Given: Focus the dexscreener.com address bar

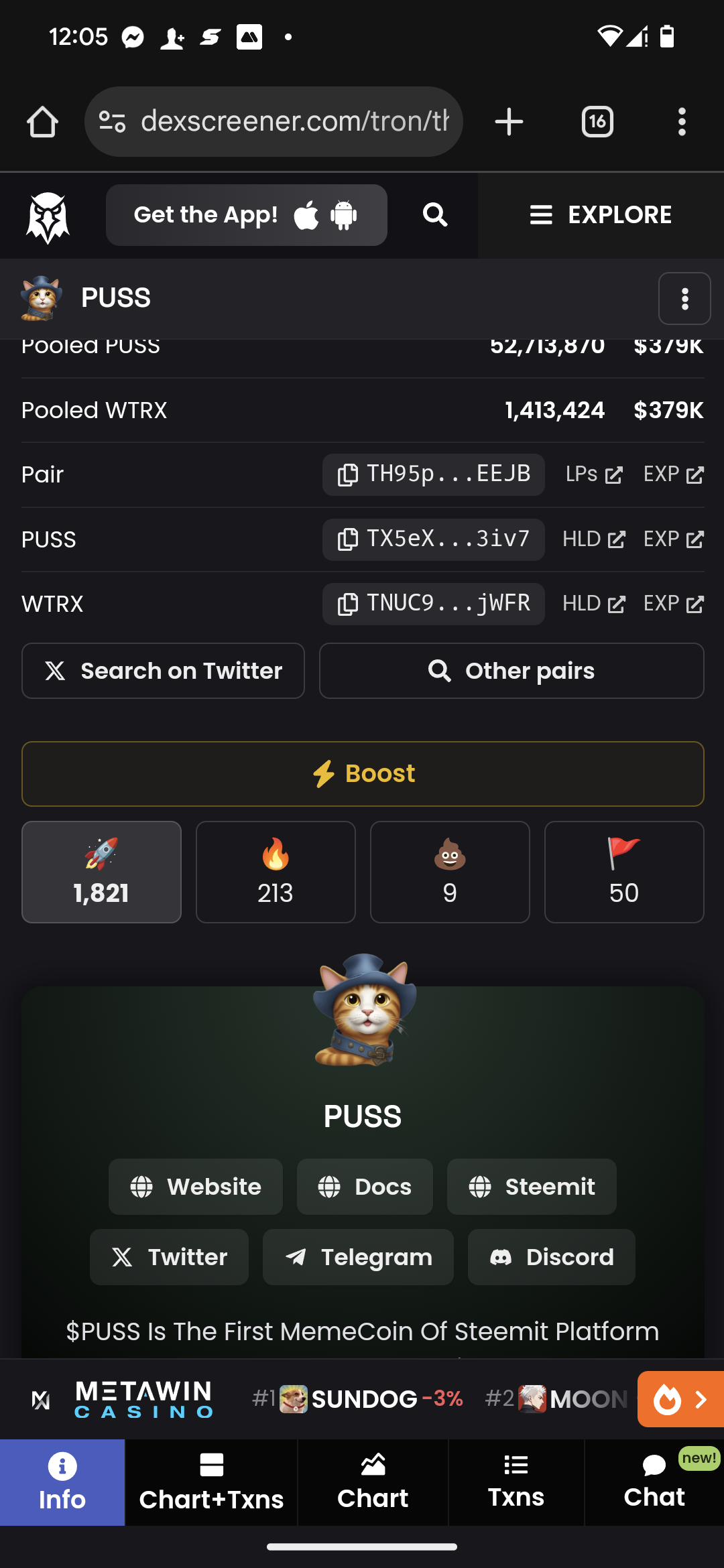Looking at the screenshot, I should point(274,122).
